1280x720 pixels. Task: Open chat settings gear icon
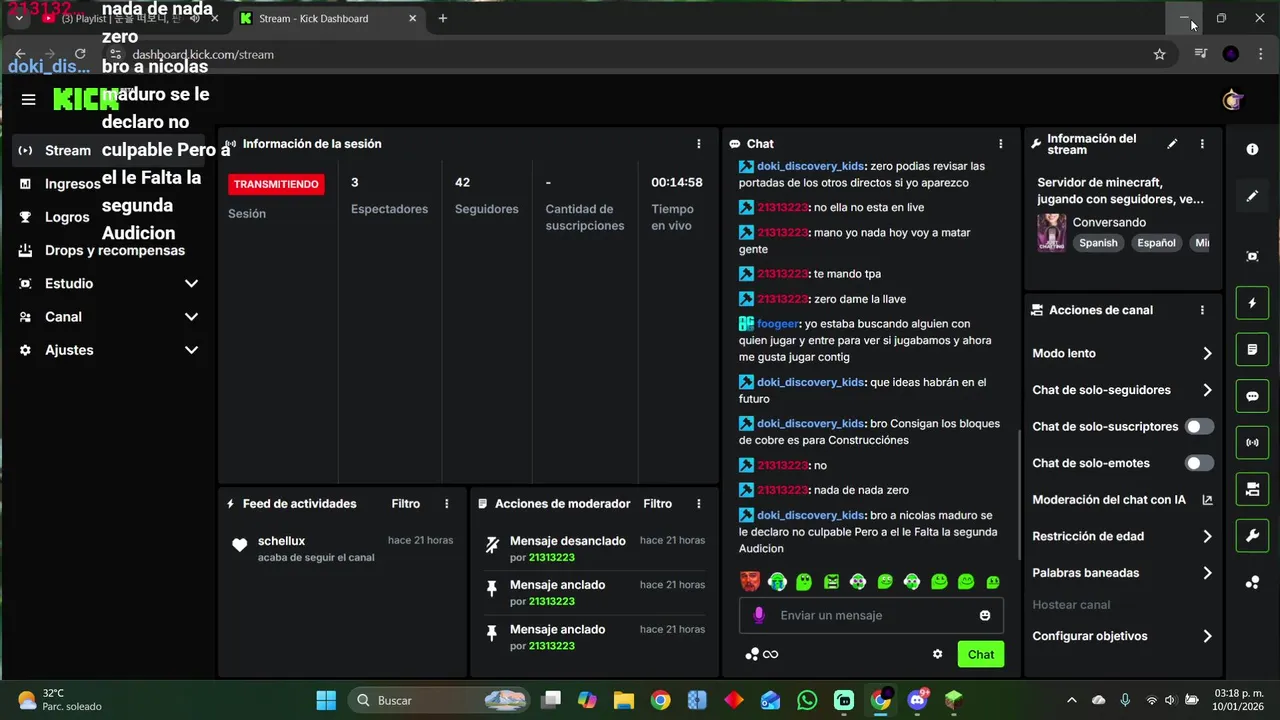click(x=937, y=654)
